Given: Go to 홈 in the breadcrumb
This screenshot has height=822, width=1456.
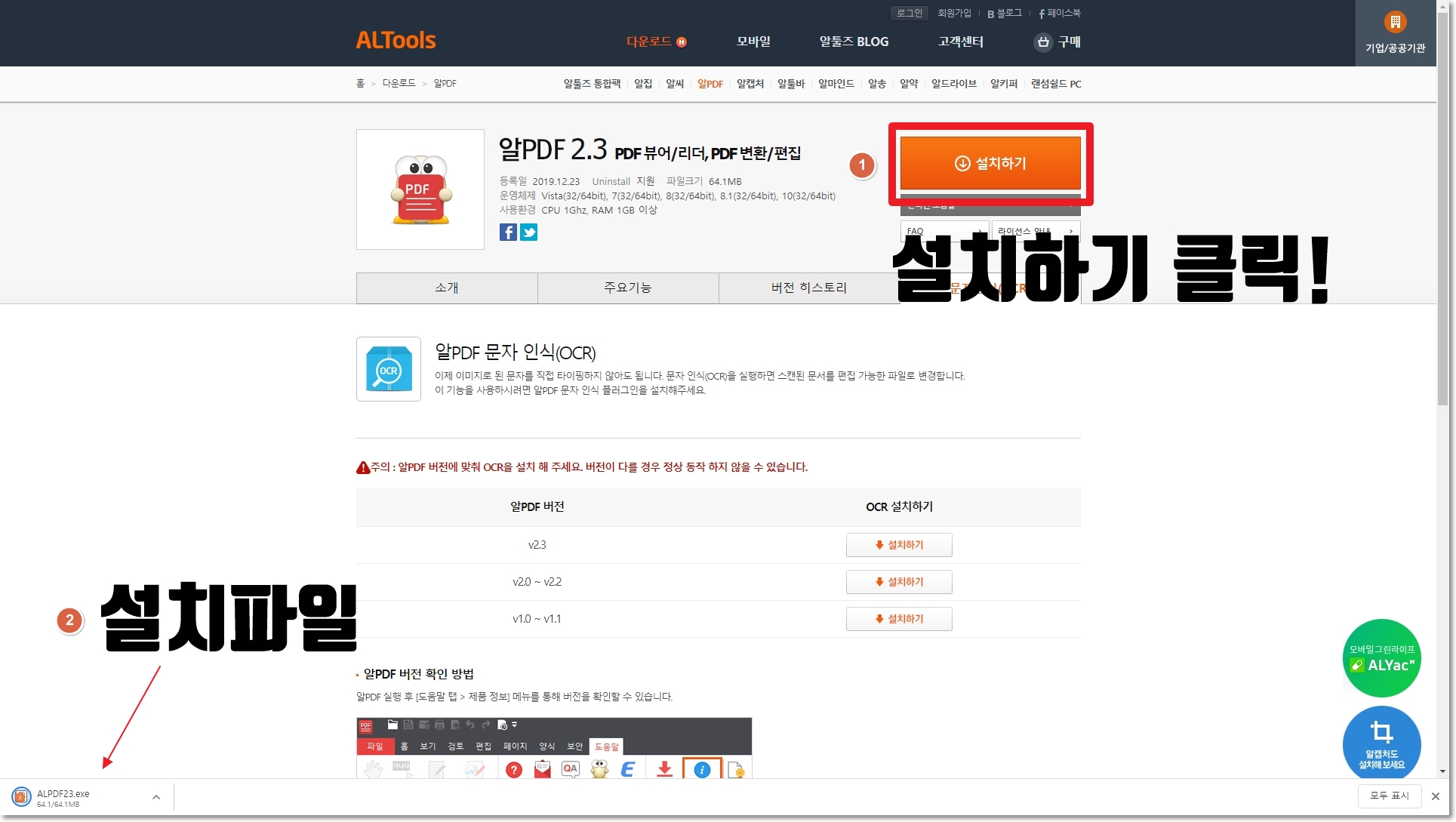Looking at the screenshot, I should tap(360, 83).
